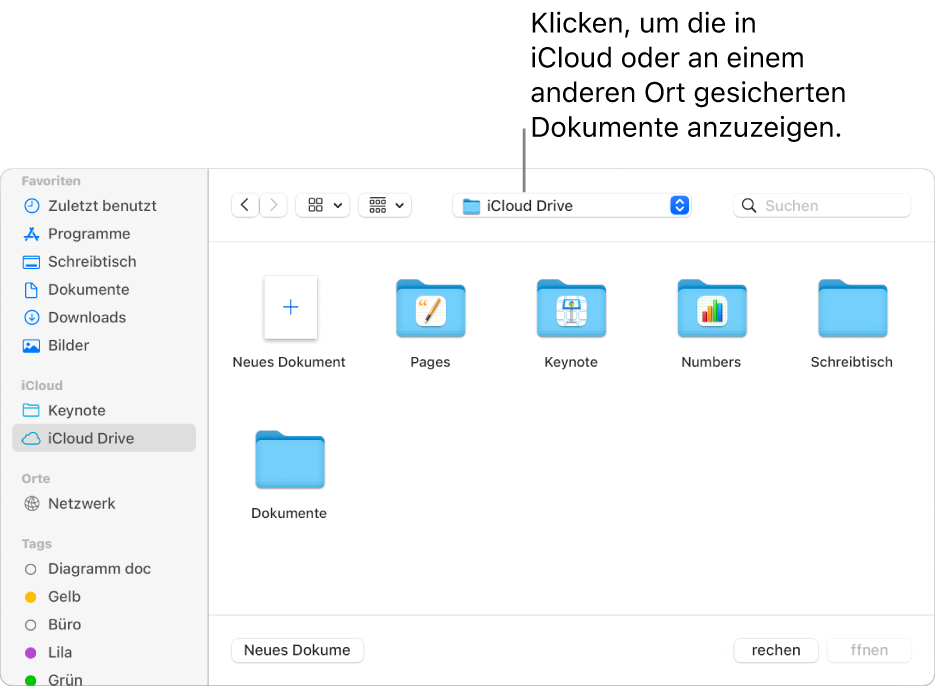Open the iCloud Drive location pop-up menu
935x686 pixels.
[x=571, y=205]
